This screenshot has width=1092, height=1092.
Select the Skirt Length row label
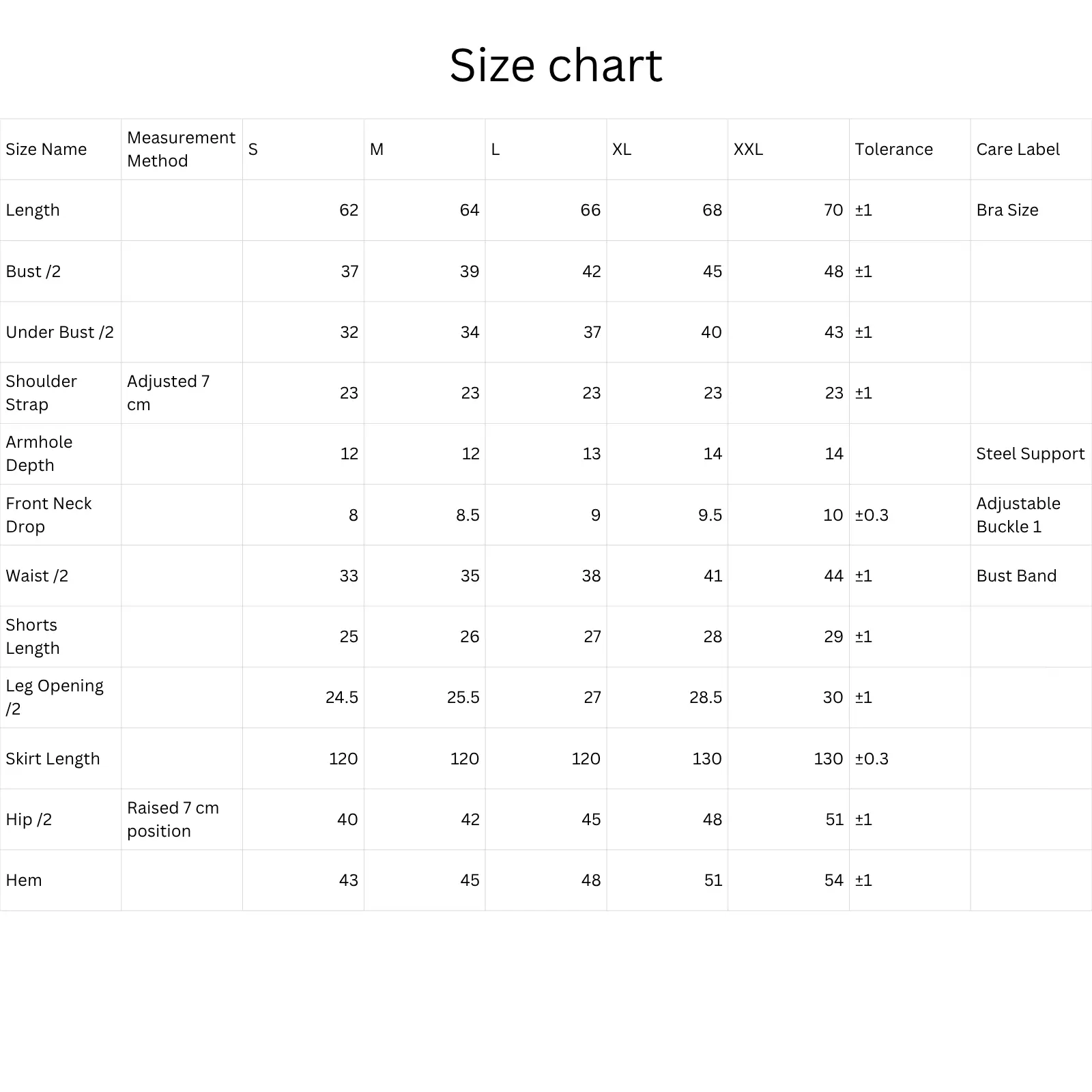tap(53, 759)
